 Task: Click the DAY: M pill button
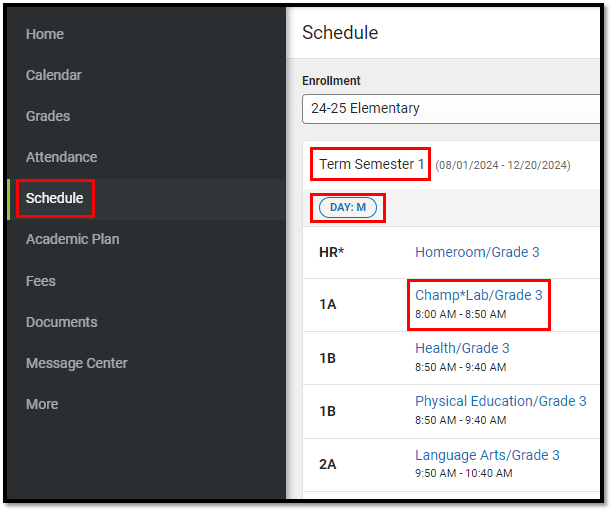[348, 207]
